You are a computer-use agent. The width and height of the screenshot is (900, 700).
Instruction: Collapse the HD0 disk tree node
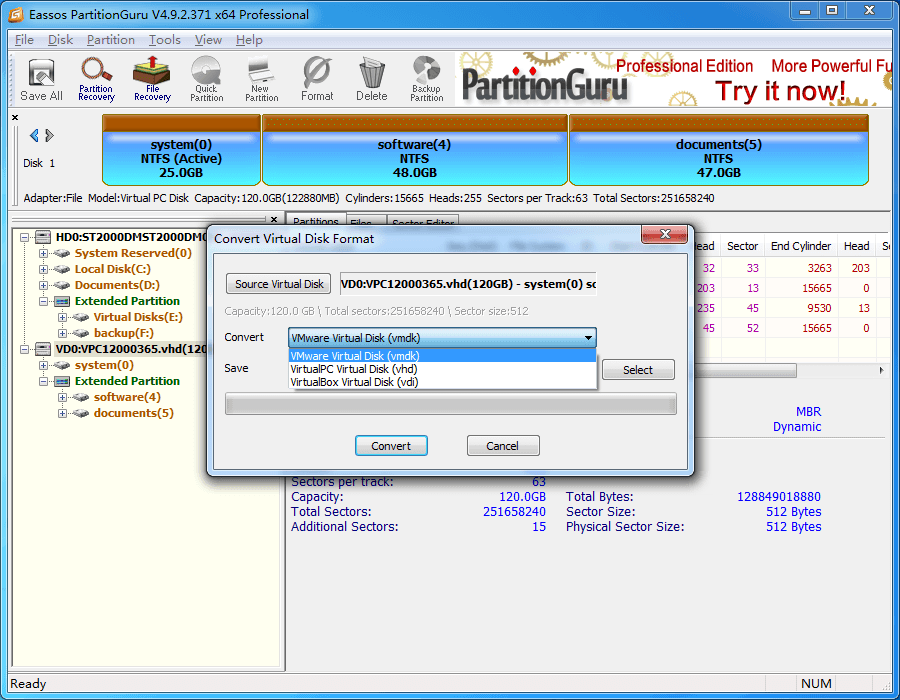click(24, 237)
